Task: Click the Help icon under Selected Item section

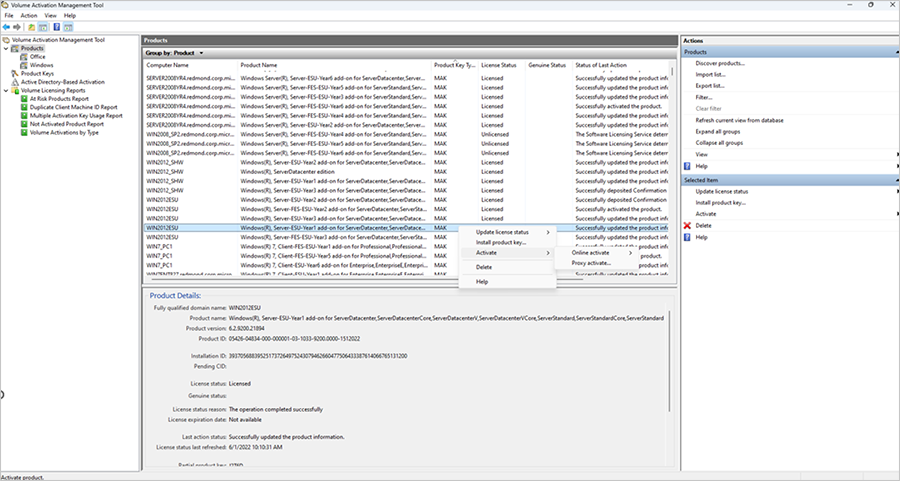Action: (x=687, y=237)
